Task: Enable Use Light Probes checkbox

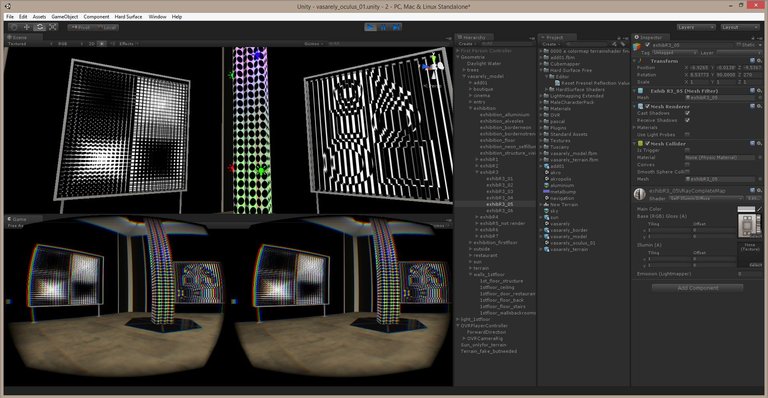Action: point(687,134)
